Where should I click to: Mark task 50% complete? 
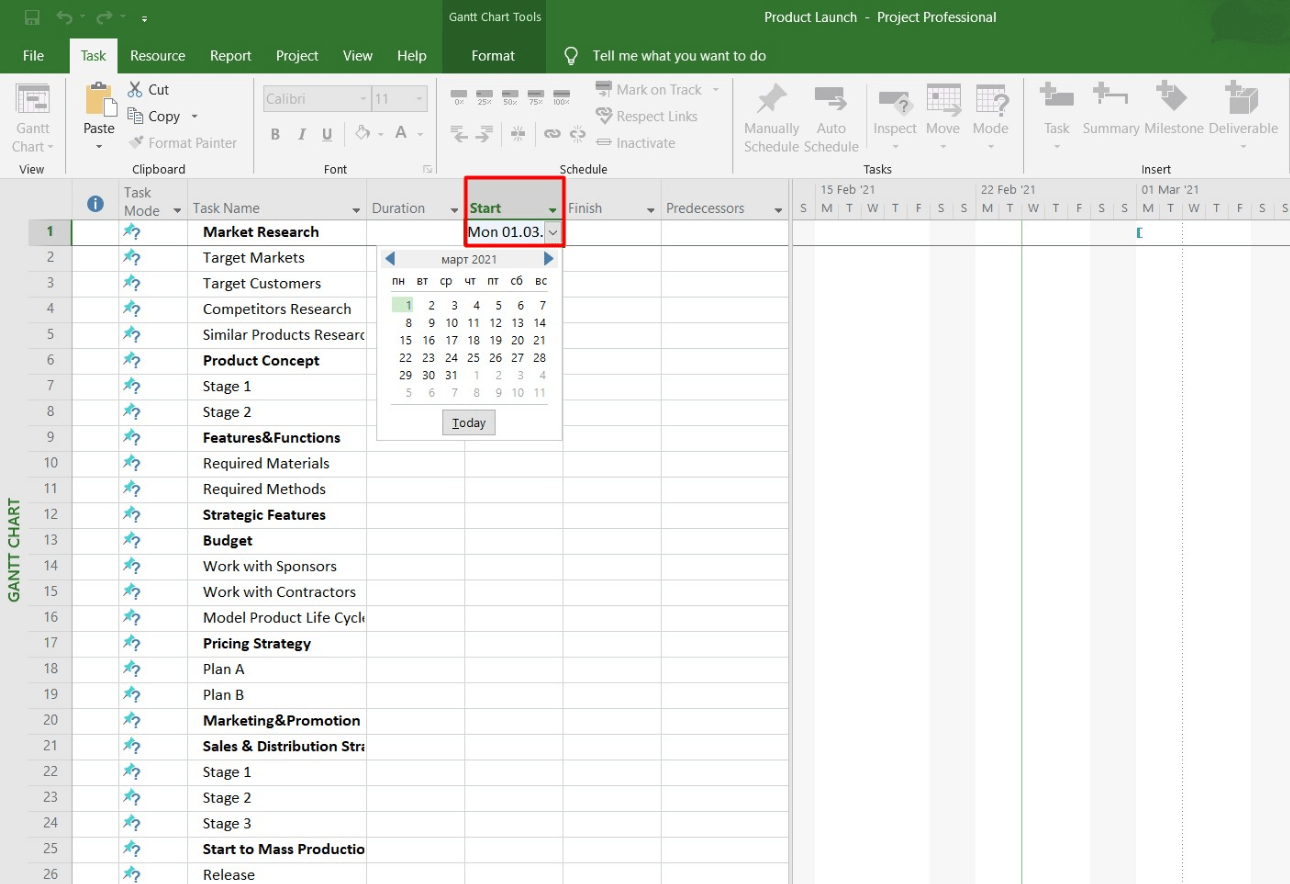[x=510, y=96]
